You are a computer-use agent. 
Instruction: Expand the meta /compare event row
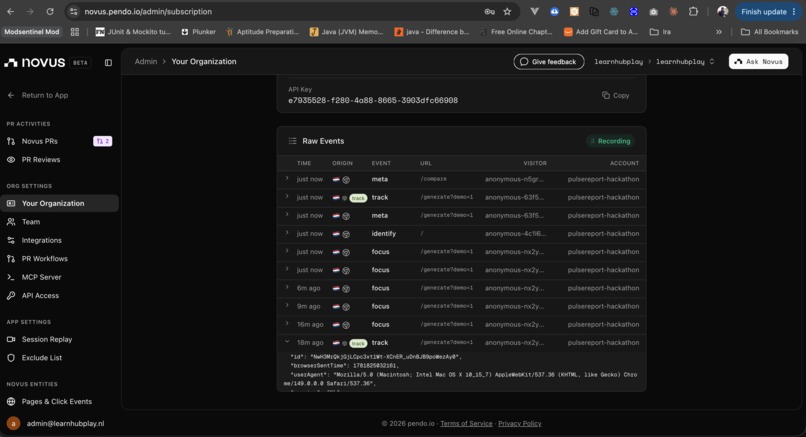tap(287, 178)
